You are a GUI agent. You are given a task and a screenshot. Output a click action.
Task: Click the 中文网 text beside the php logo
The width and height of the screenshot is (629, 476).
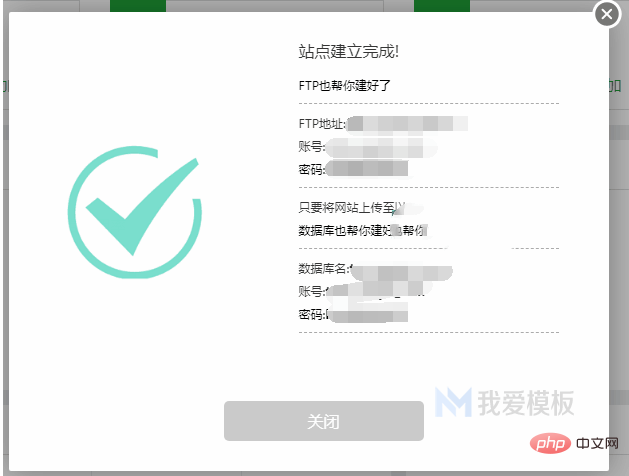click(597, 444)
